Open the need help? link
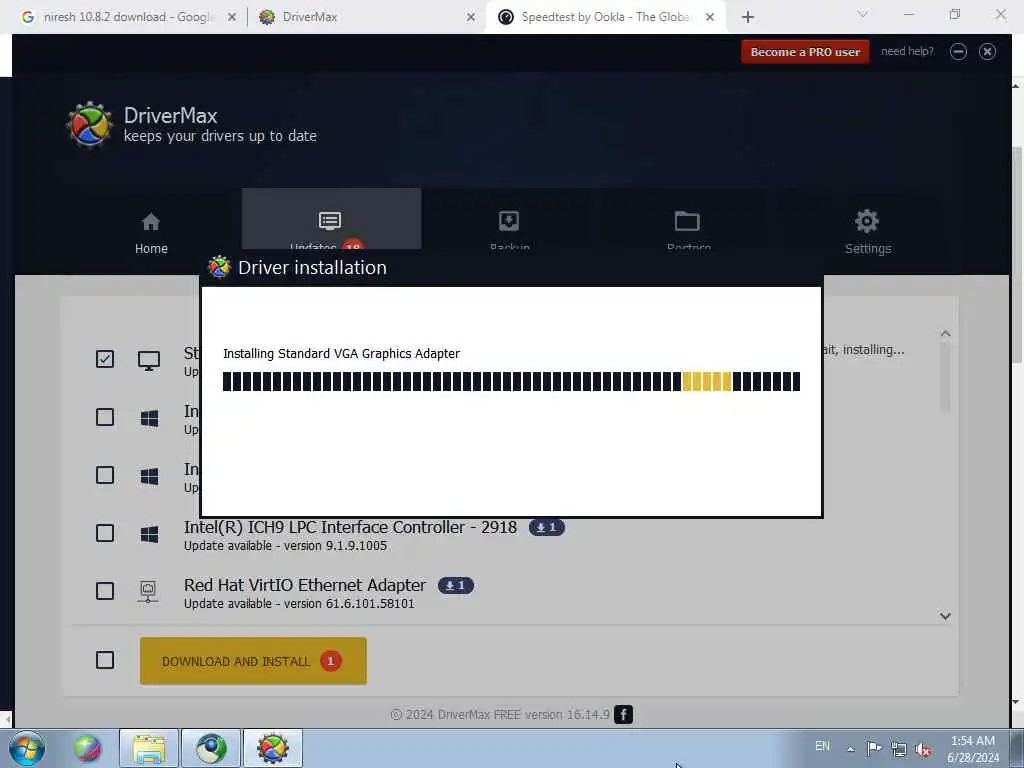The width and height of the screenshot is (1024, 768). coord(907,51)
